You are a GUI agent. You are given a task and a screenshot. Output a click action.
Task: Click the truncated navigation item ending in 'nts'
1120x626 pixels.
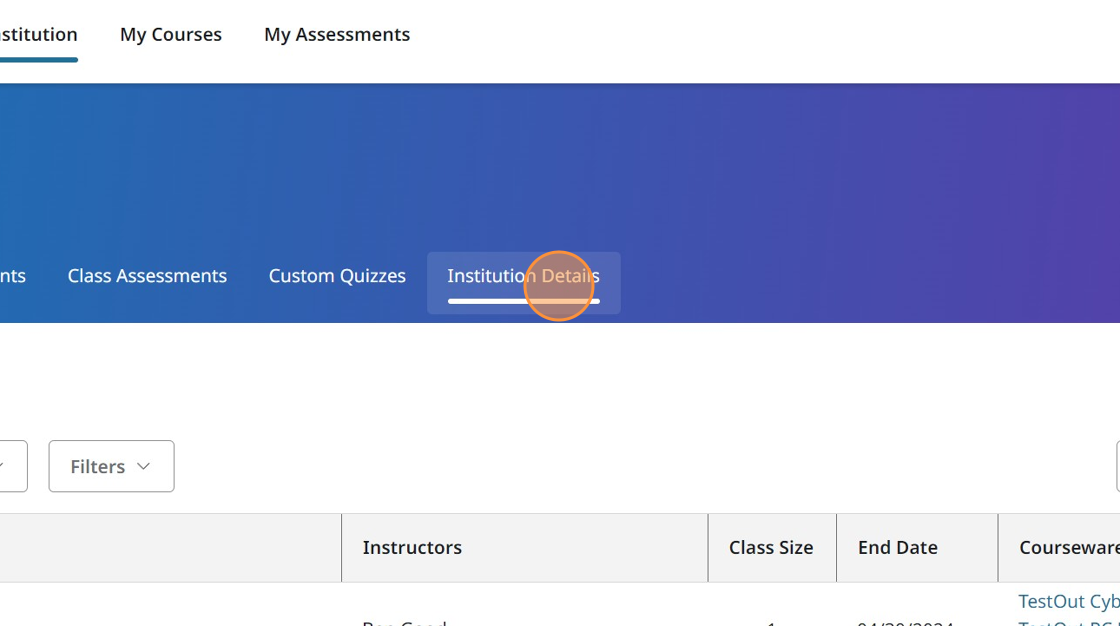coord(12,276)
